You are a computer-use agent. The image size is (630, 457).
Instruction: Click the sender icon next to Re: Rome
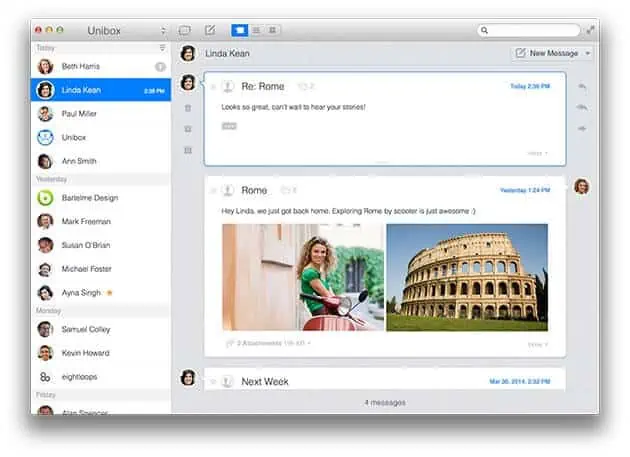point(228,86)
